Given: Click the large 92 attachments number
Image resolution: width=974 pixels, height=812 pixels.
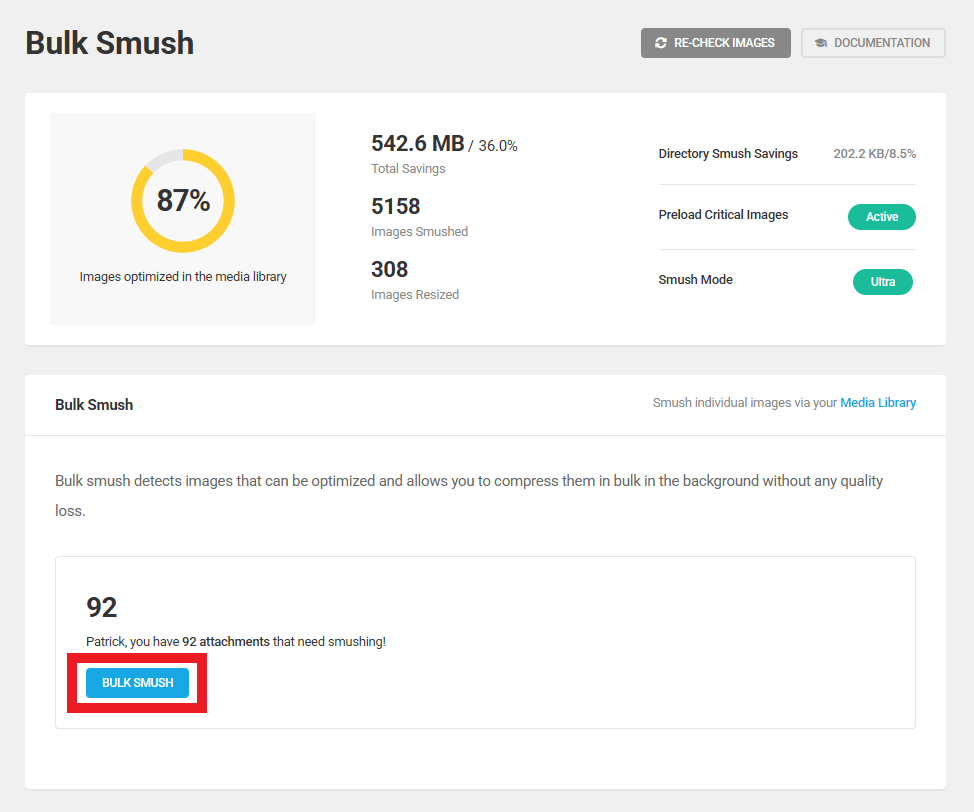Looking at the screenshot, I should 102,607.
